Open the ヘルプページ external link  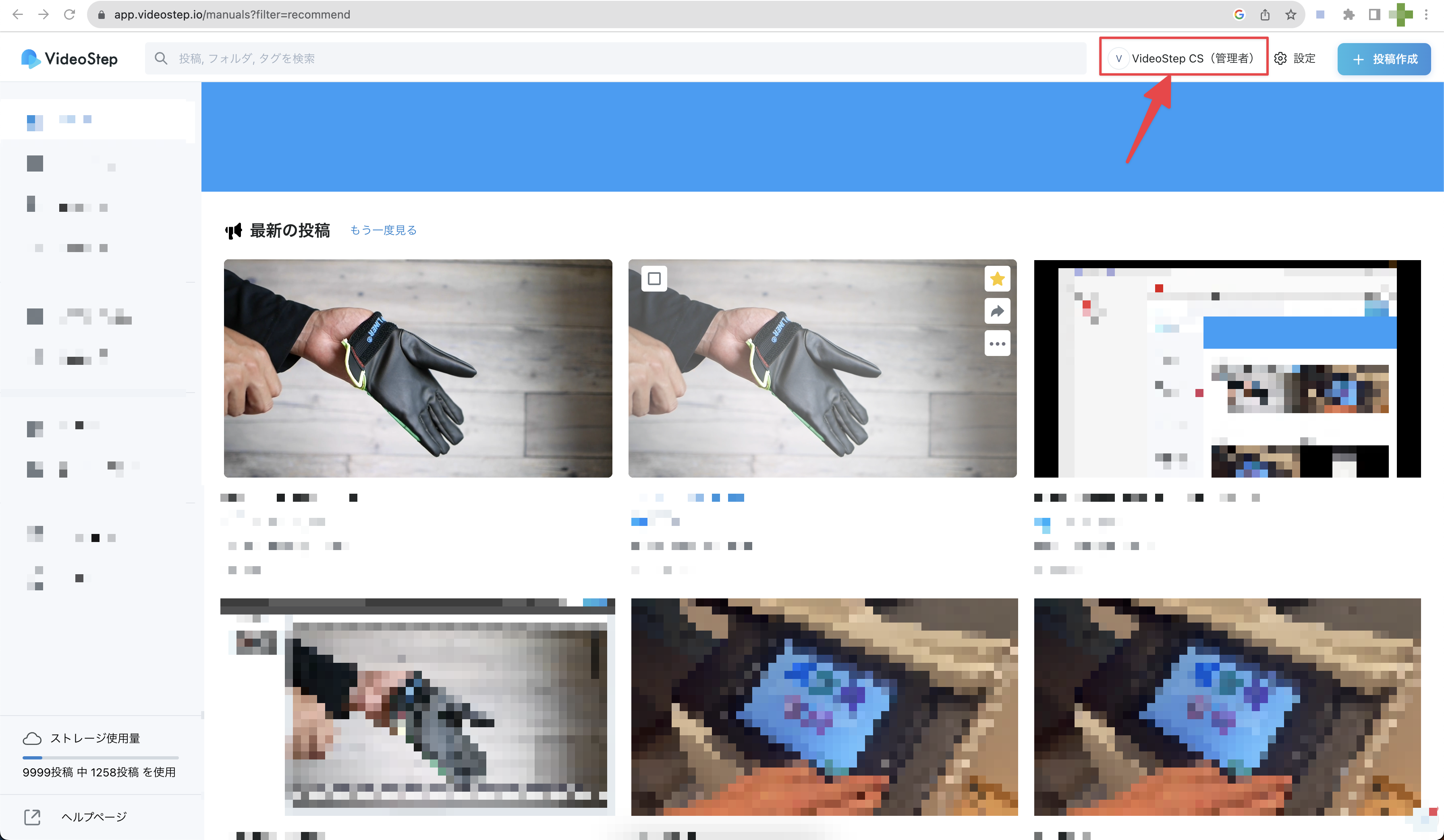[94, 817]
